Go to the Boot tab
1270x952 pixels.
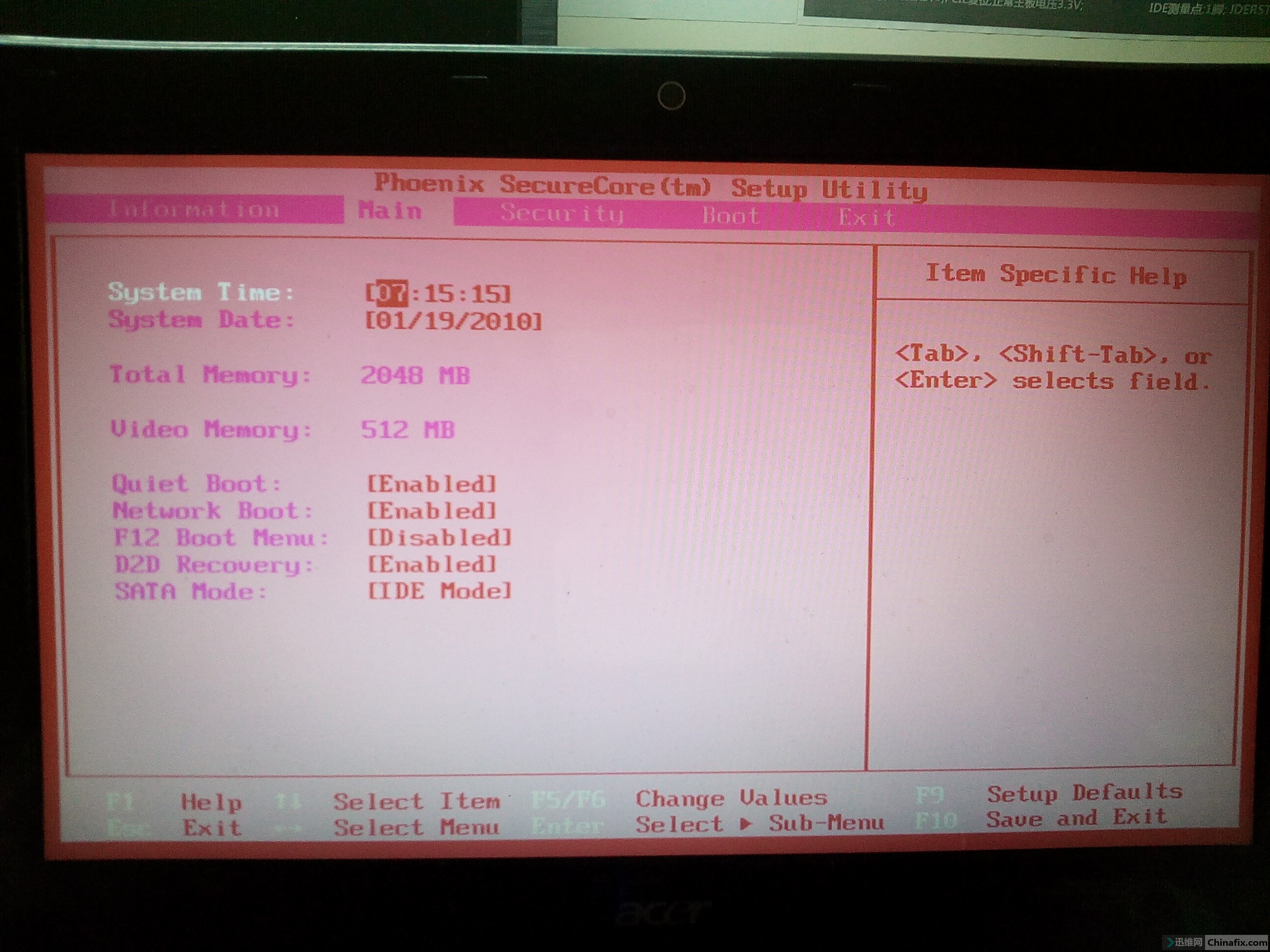(731, 216)
